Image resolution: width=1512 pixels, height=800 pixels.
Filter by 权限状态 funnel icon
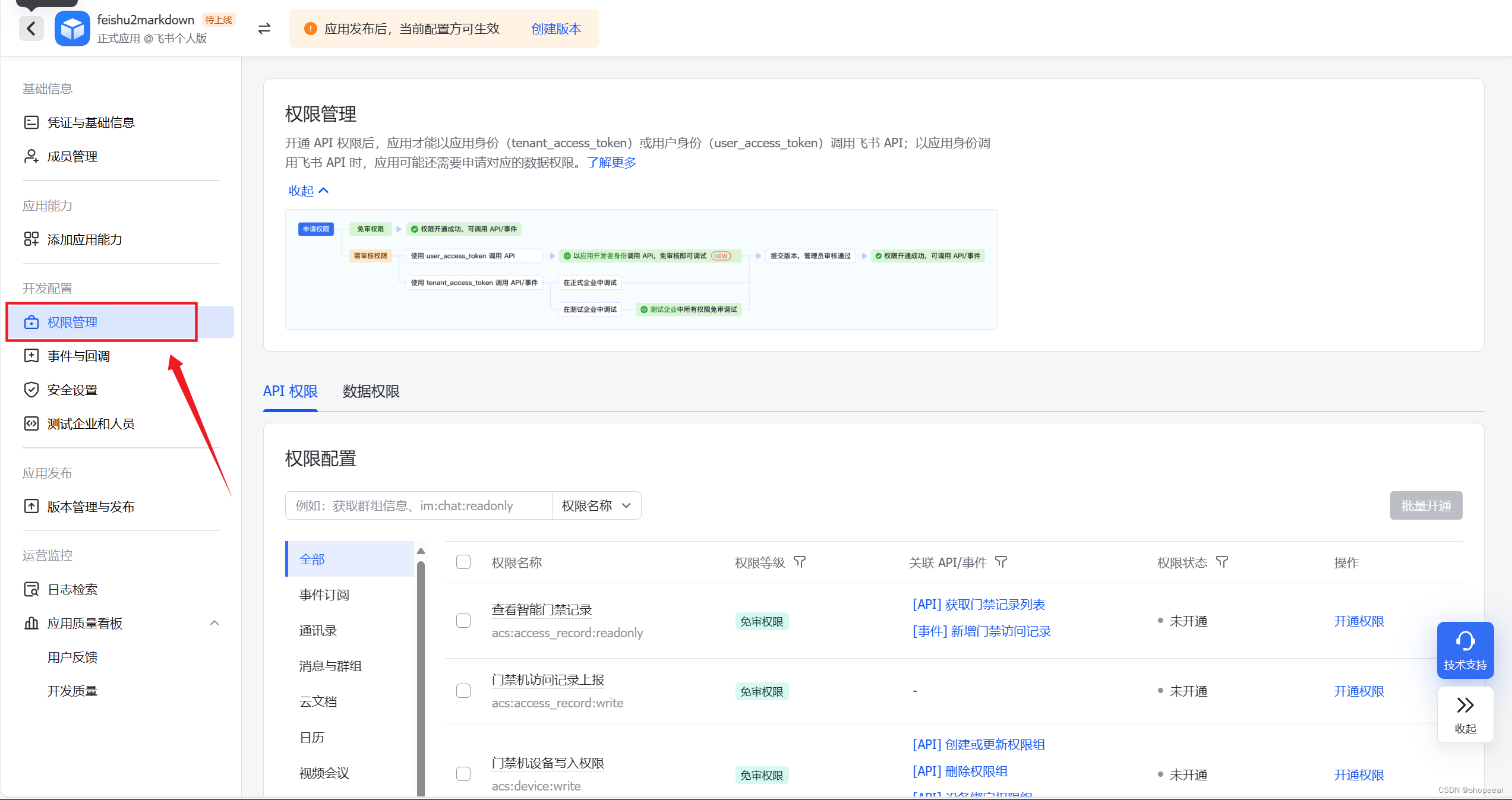[x=1221, y=562]
